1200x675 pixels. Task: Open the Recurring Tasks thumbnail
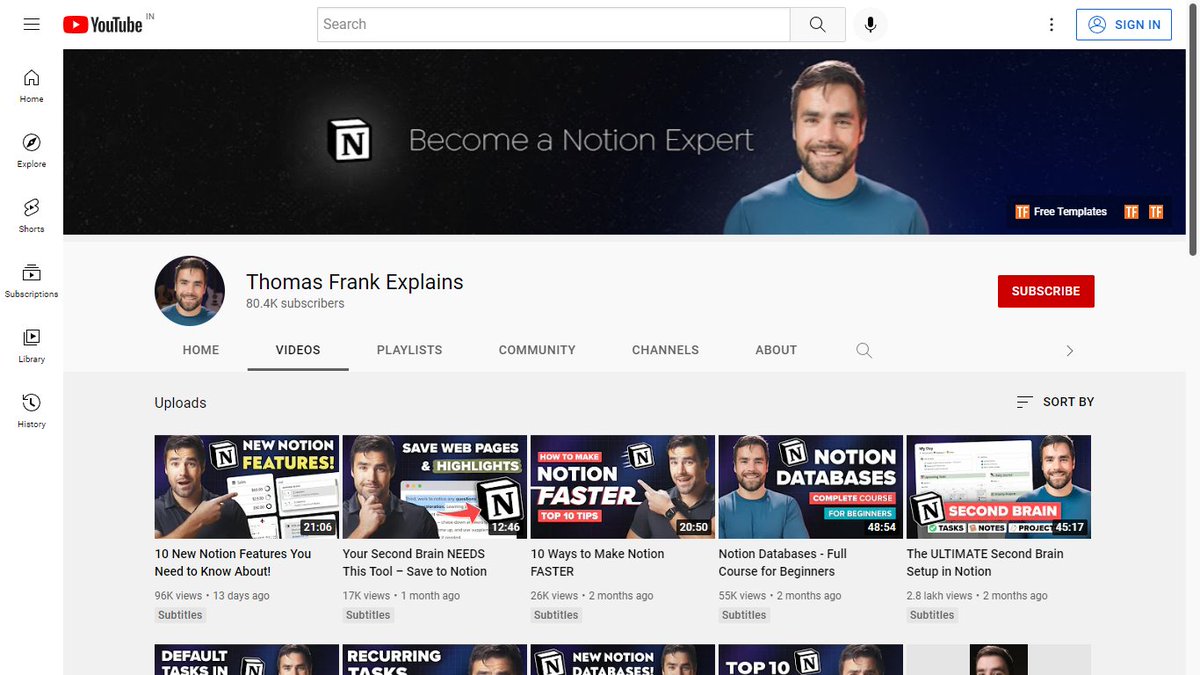click(435, 660)
